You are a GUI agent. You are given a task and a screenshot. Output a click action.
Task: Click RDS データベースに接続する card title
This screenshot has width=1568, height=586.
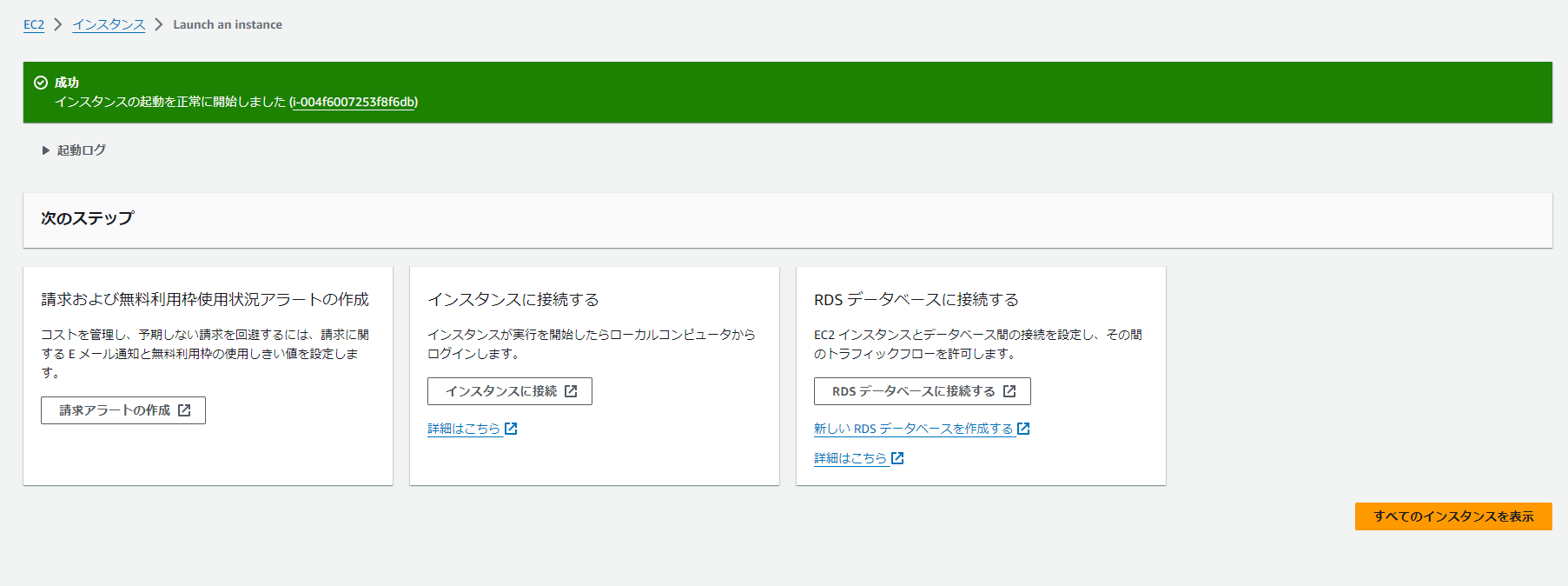click(x=916, y=299)
